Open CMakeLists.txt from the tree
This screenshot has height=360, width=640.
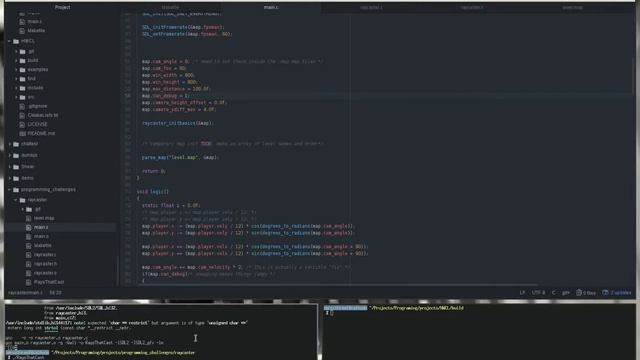coord(43,115)
